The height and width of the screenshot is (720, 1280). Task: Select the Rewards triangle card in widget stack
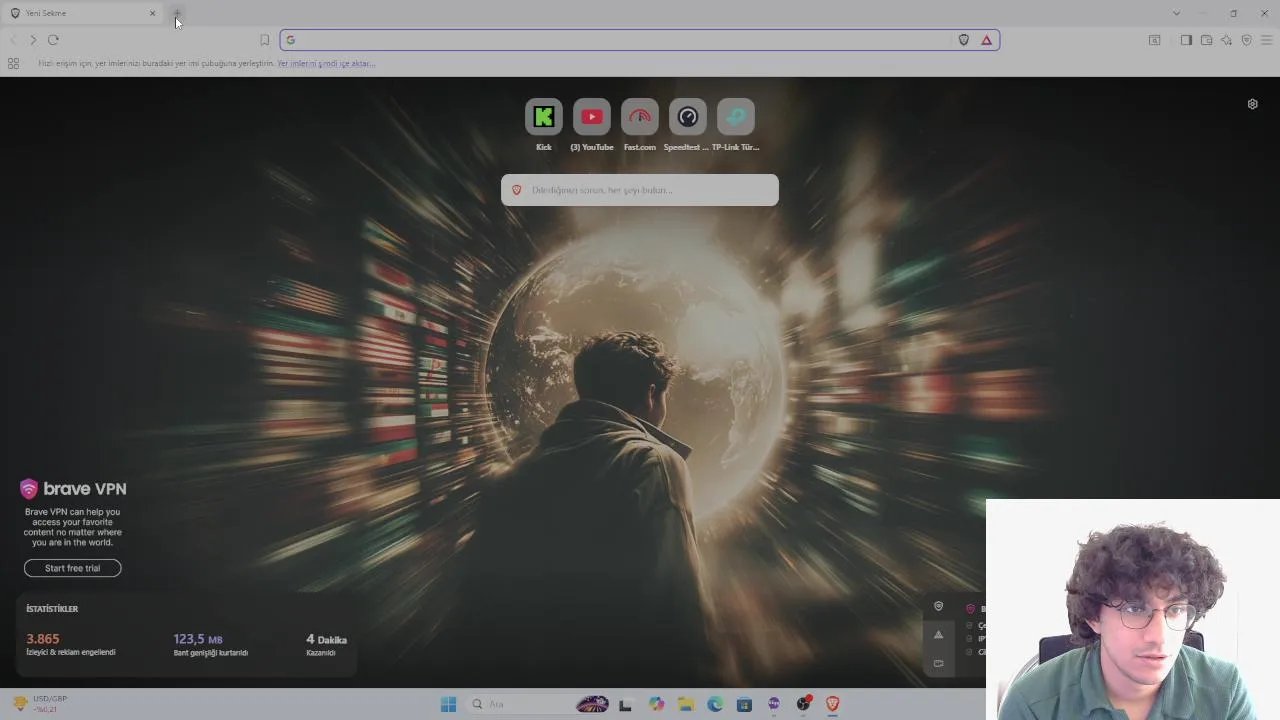[938, 635]
